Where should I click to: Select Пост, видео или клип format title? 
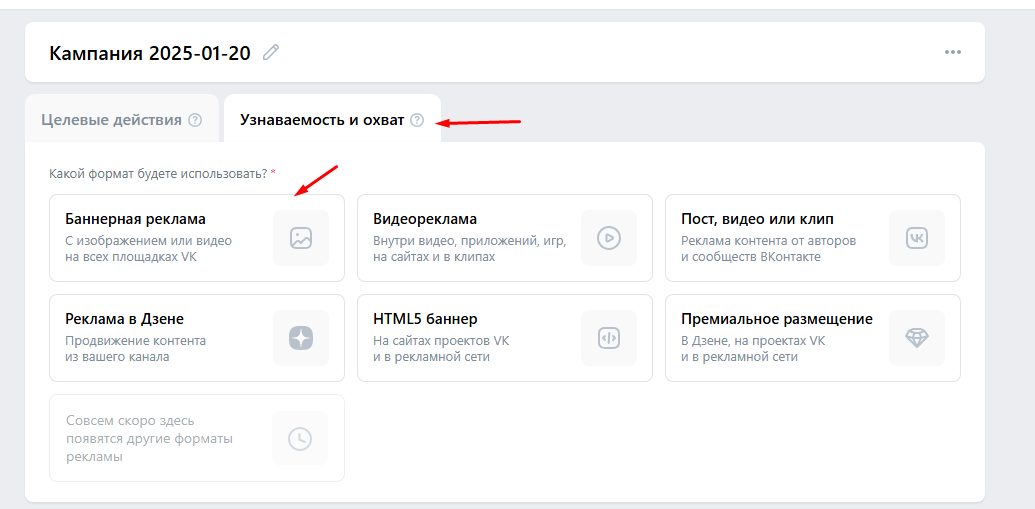(757, 219)
